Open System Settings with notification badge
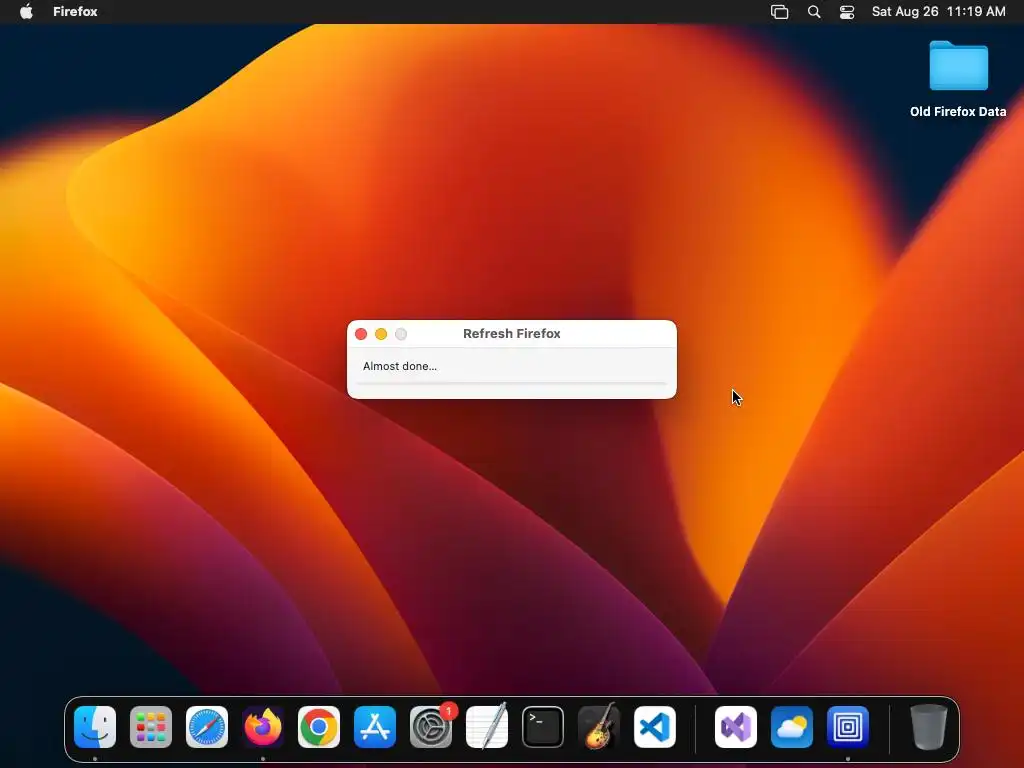 pos(431,727)
